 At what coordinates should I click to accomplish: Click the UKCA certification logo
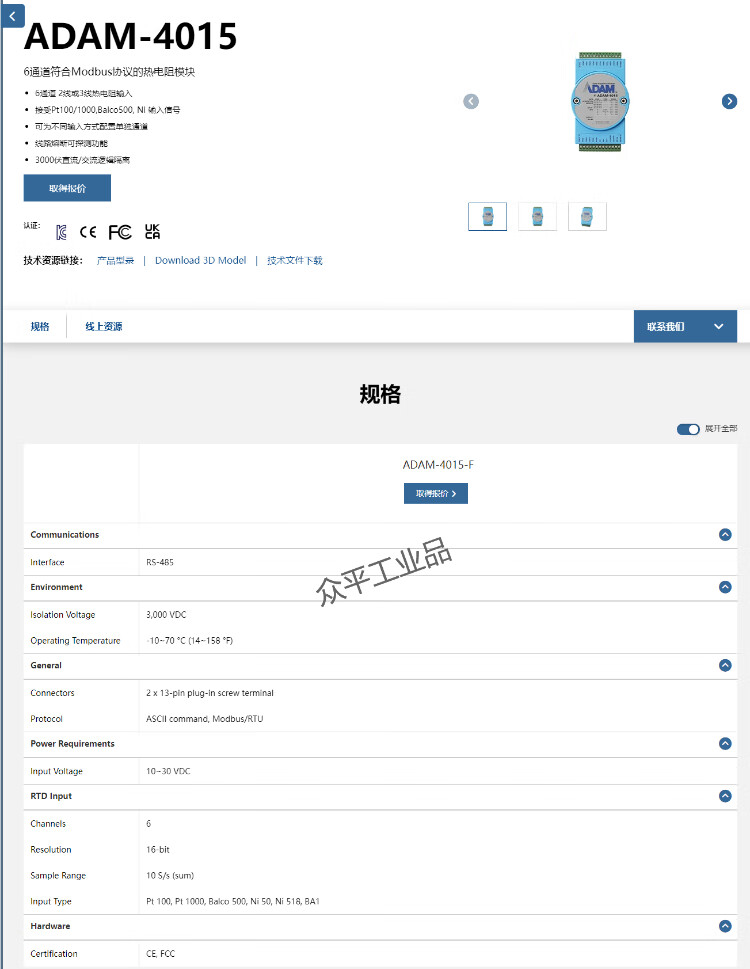tap(152, 232)
